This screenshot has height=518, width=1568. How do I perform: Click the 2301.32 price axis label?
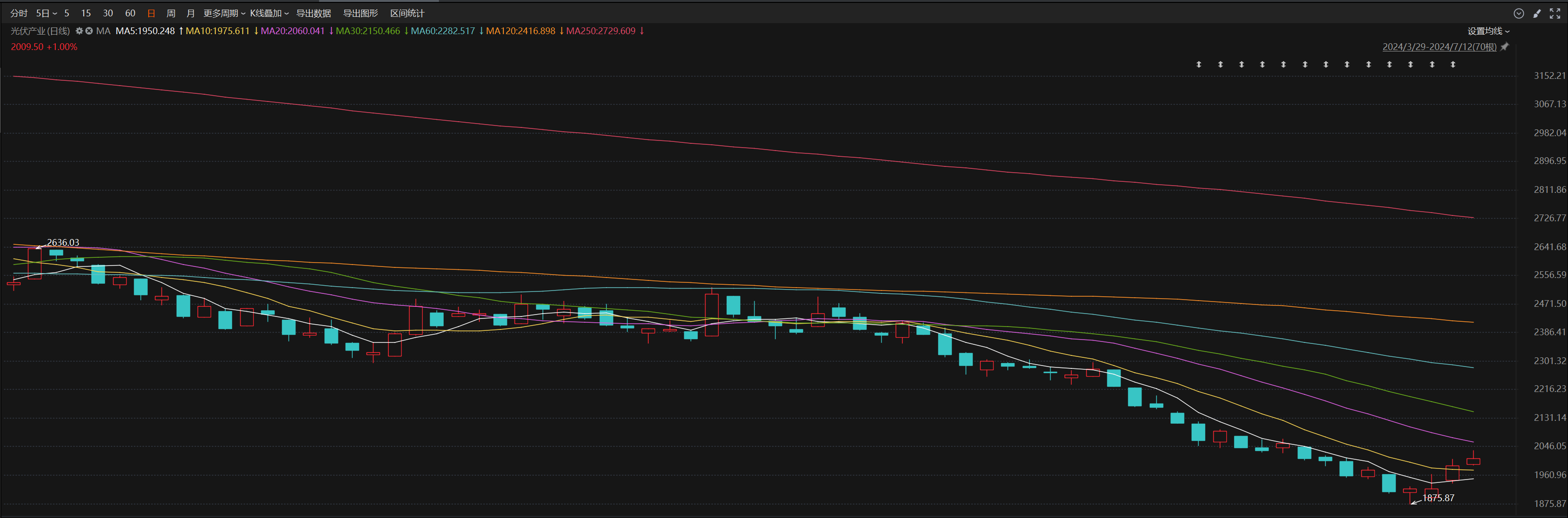(x=1550, y=361)
